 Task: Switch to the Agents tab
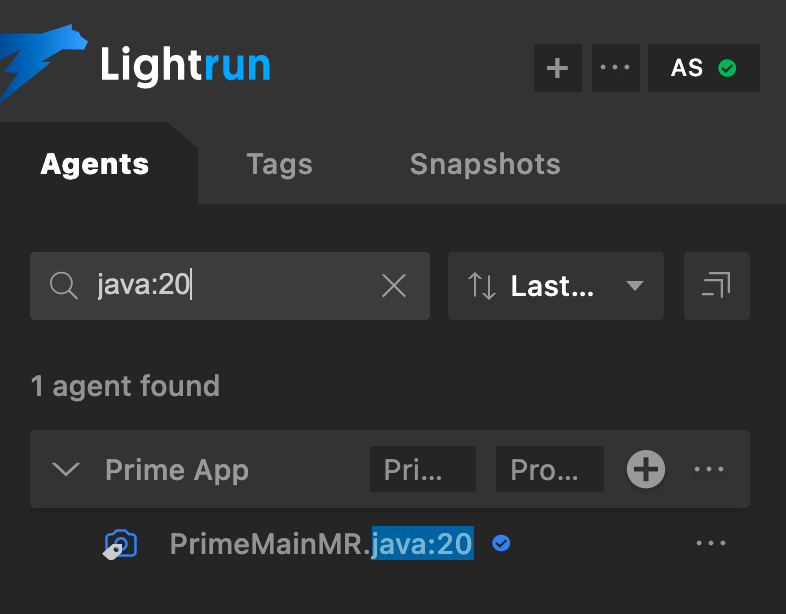pos(95,164)
